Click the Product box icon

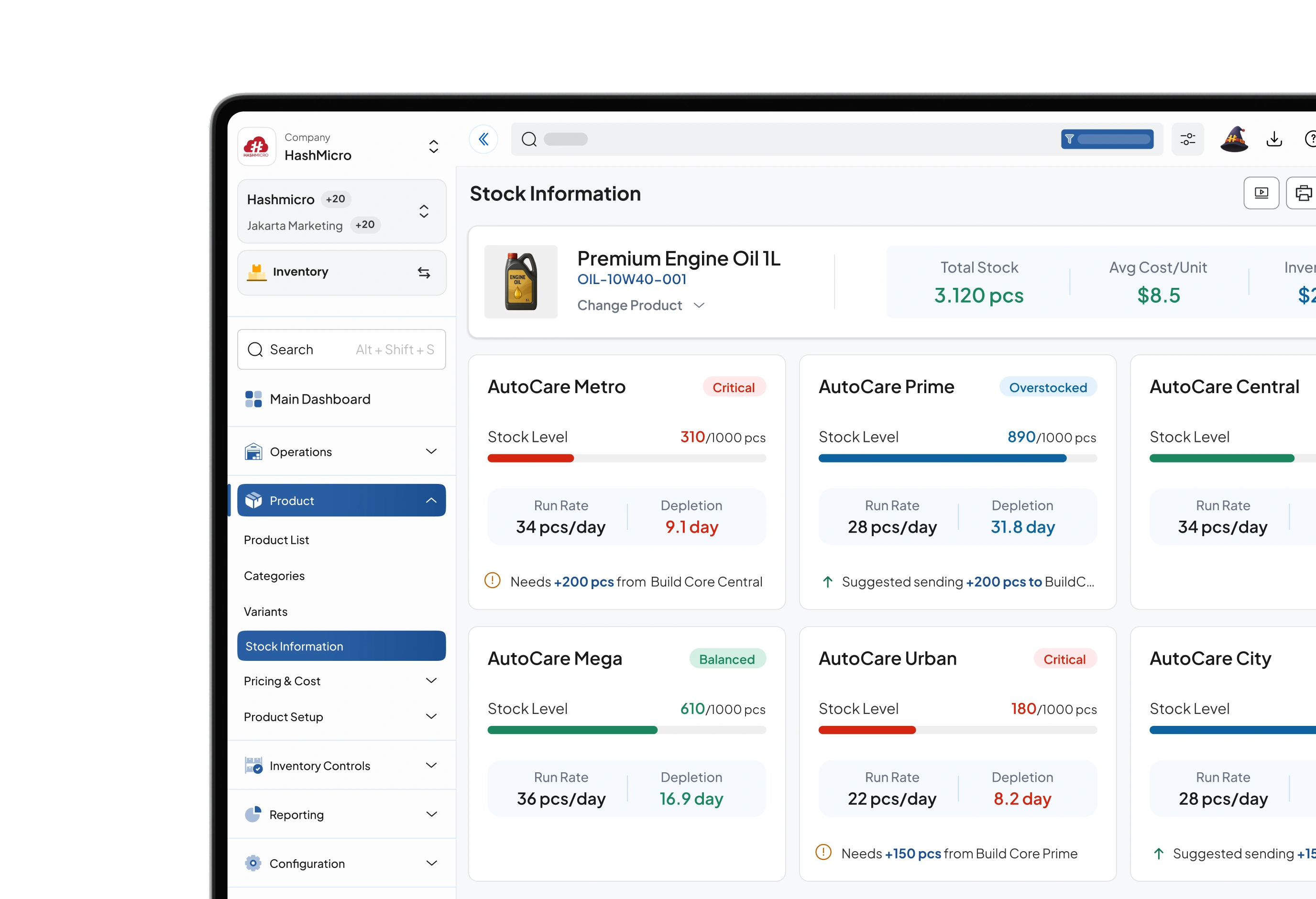coord(253,501)
